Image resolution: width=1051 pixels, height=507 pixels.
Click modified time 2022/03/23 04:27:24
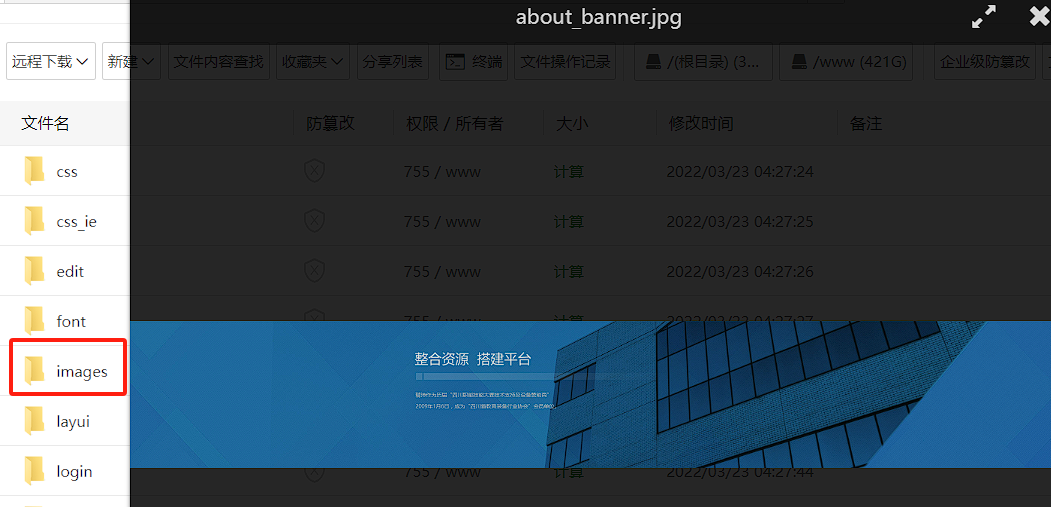pyautogui.click(x=740, y=172)
